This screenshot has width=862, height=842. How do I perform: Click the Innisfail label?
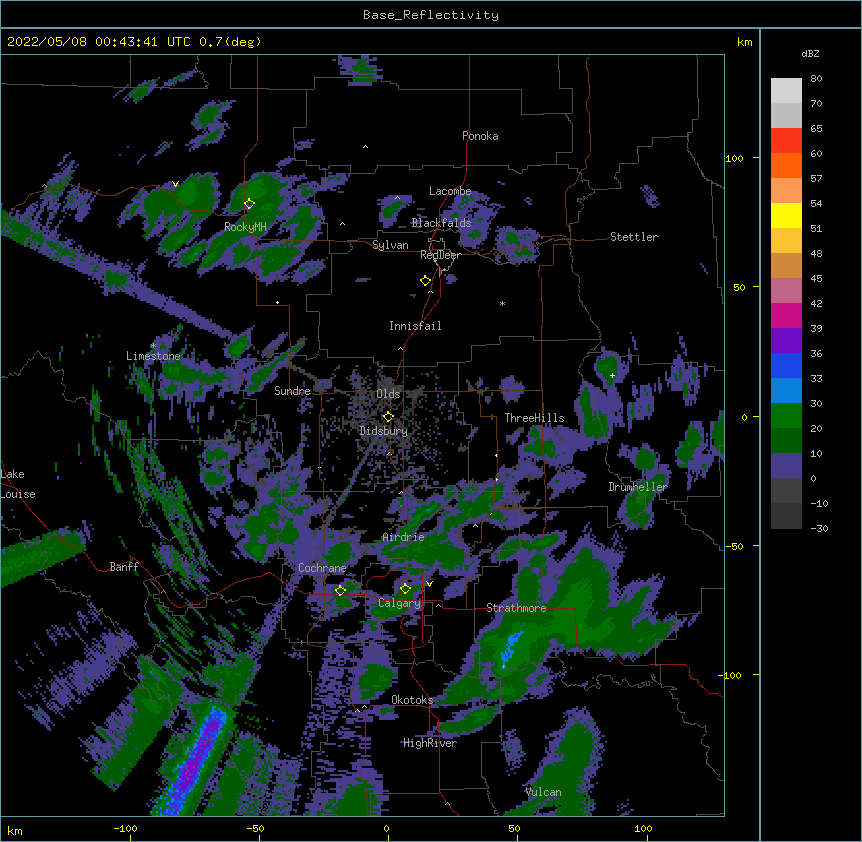point(415,326)
